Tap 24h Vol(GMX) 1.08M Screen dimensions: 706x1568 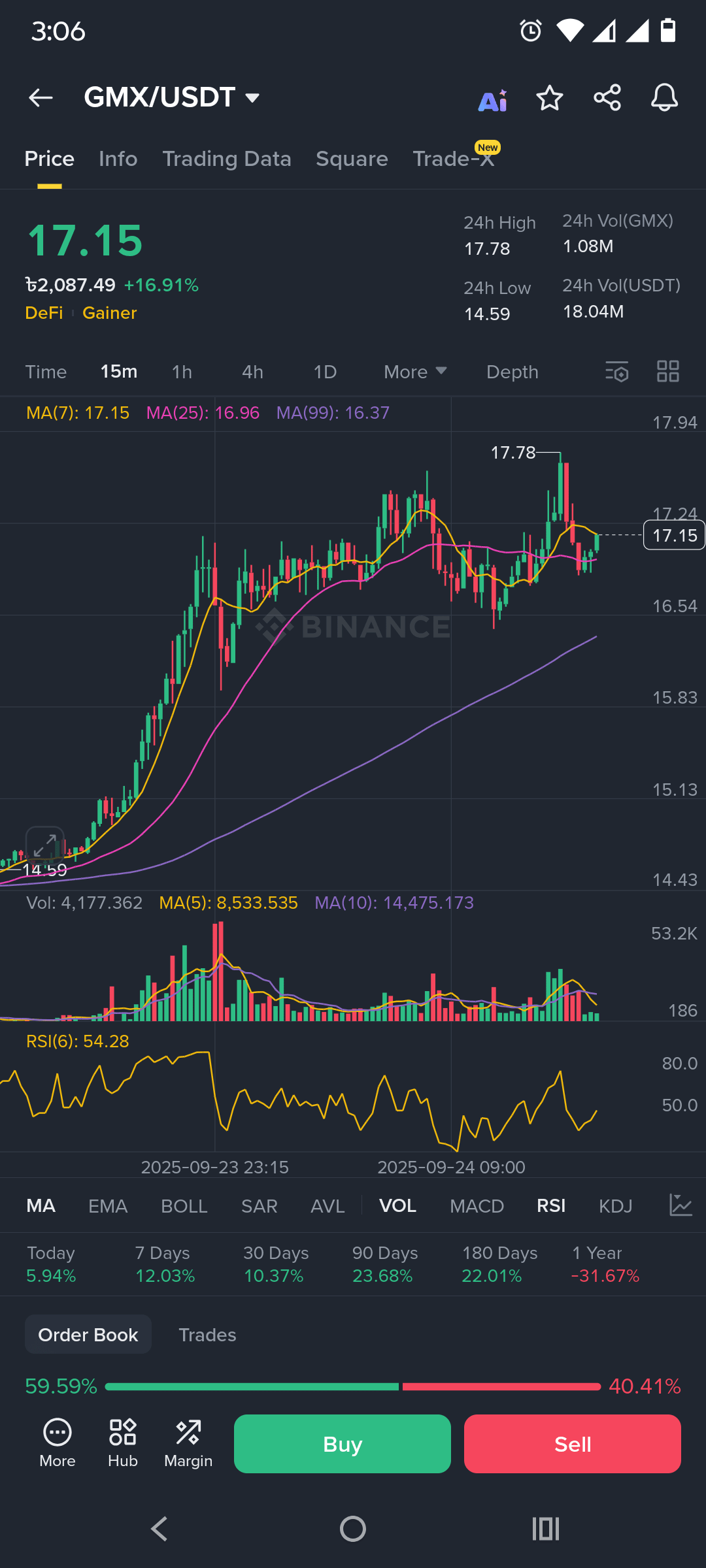pos(588,246)
